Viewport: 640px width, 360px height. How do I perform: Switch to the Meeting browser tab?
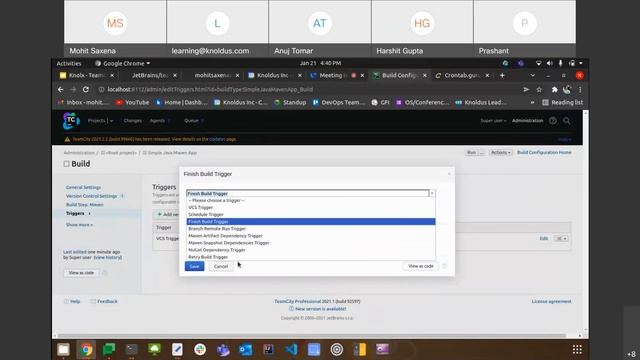336,75
